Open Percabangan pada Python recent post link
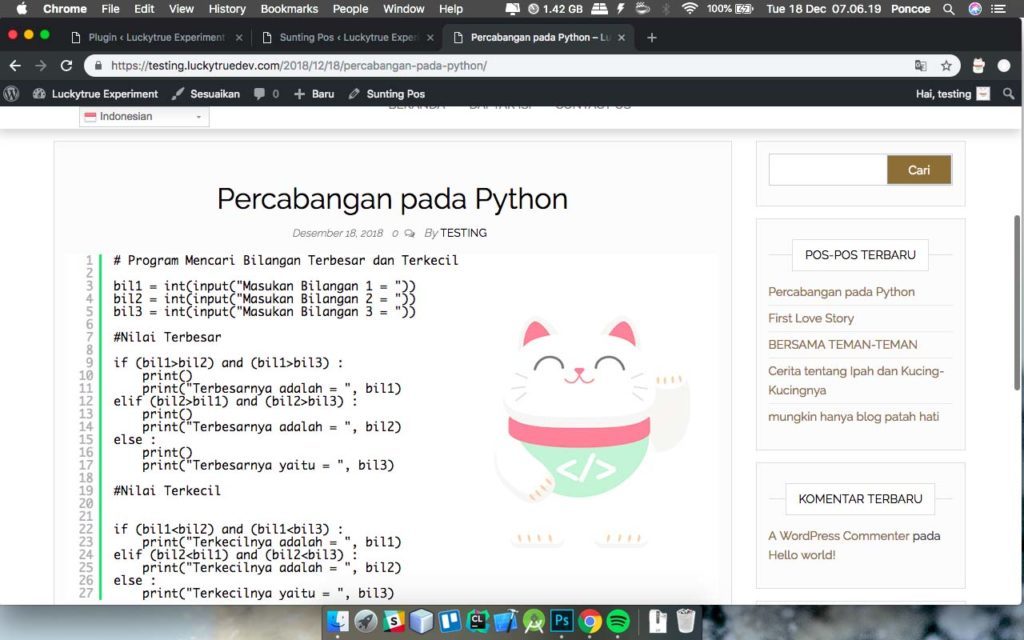This screenshot has width=1024, height=640. click(841, 292)
